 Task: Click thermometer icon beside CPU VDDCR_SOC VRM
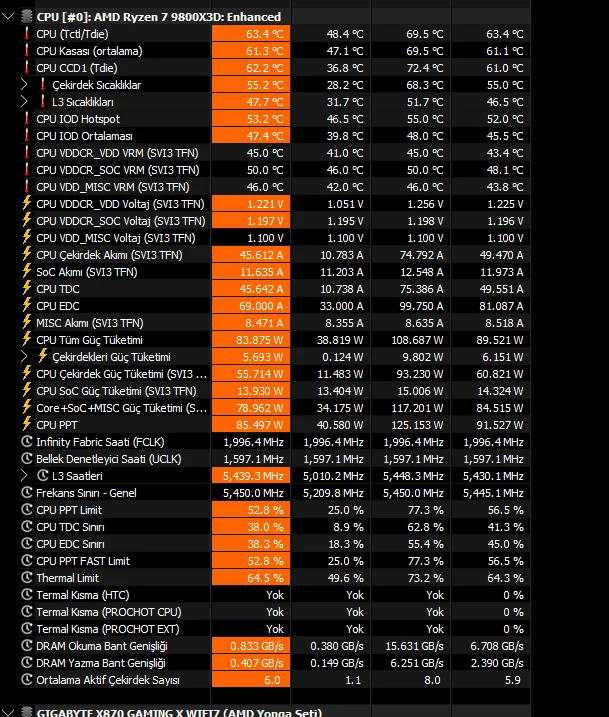pyautogui.click(x=27, y=169)
